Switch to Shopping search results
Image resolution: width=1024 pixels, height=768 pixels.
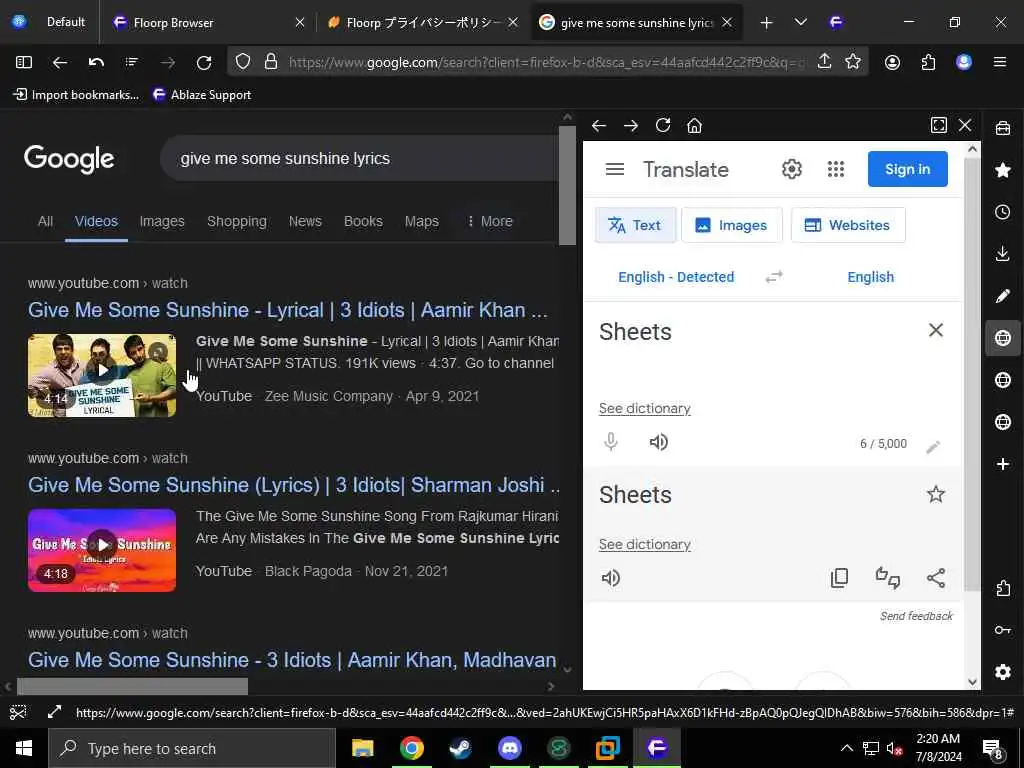click(x=236, y=221)
